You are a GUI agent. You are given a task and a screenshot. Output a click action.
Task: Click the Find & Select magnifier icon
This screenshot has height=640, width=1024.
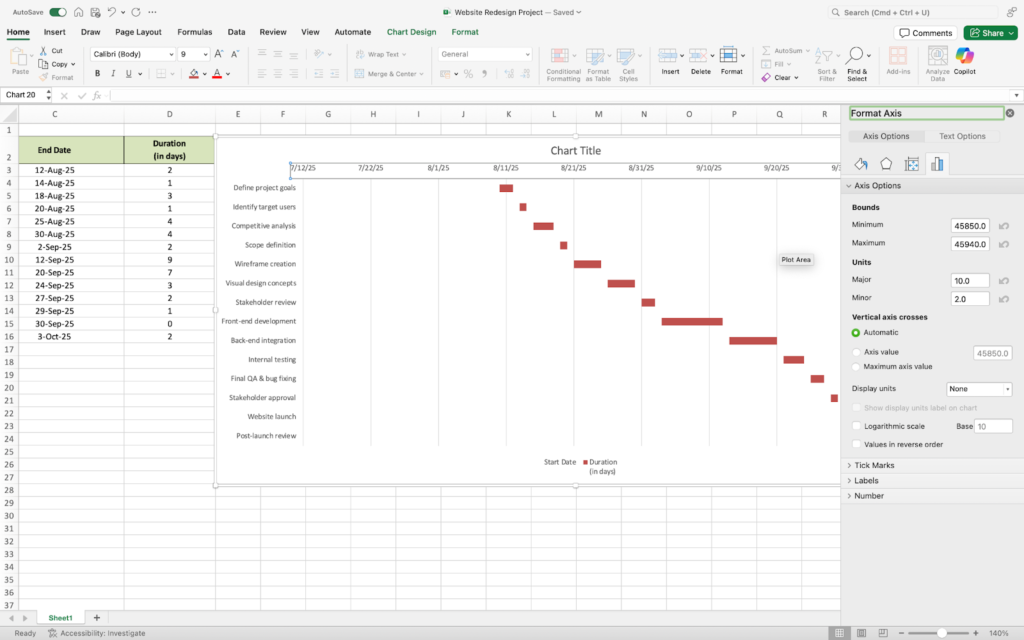click(x=856, y=56)
